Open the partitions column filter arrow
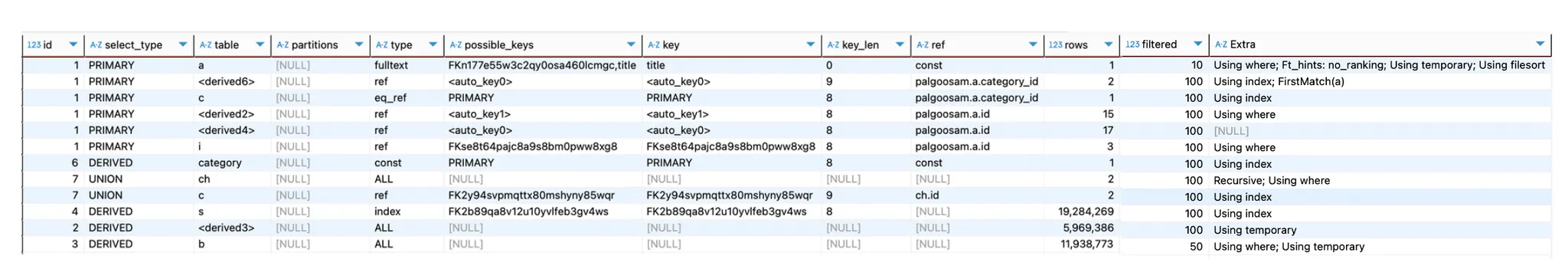Image resolution: width=1568 pixels, height=279 pixels. [x=359, y=45]
